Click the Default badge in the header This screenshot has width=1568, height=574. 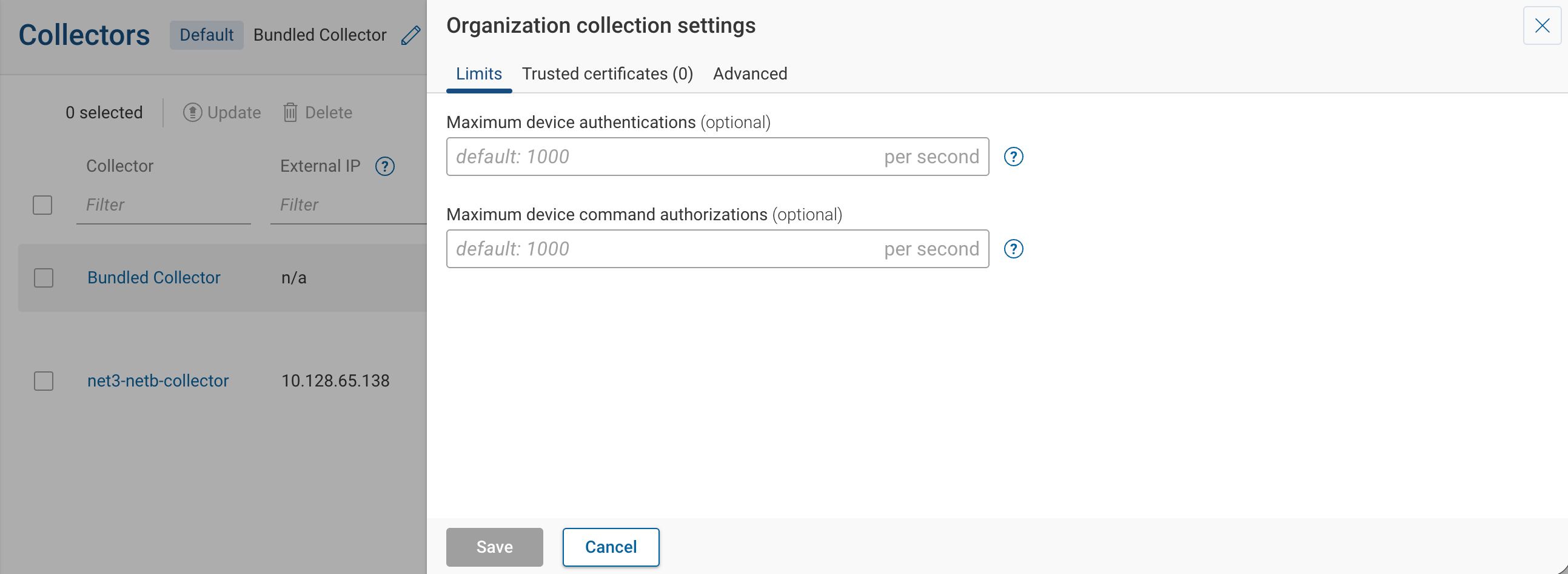point(206,35)
